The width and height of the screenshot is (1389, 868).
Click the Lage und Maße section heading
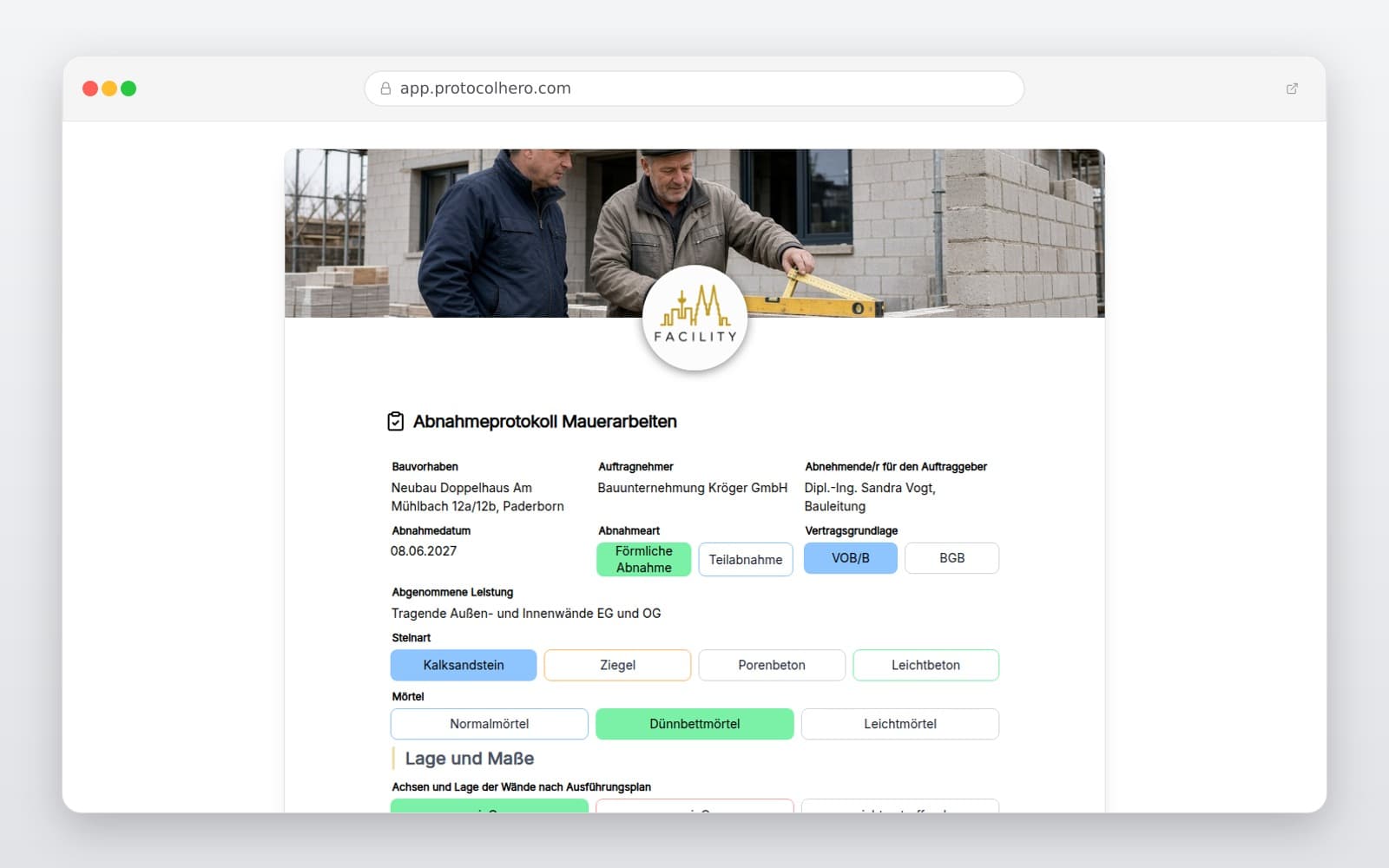pyautogui.click(x=470, y=759)
